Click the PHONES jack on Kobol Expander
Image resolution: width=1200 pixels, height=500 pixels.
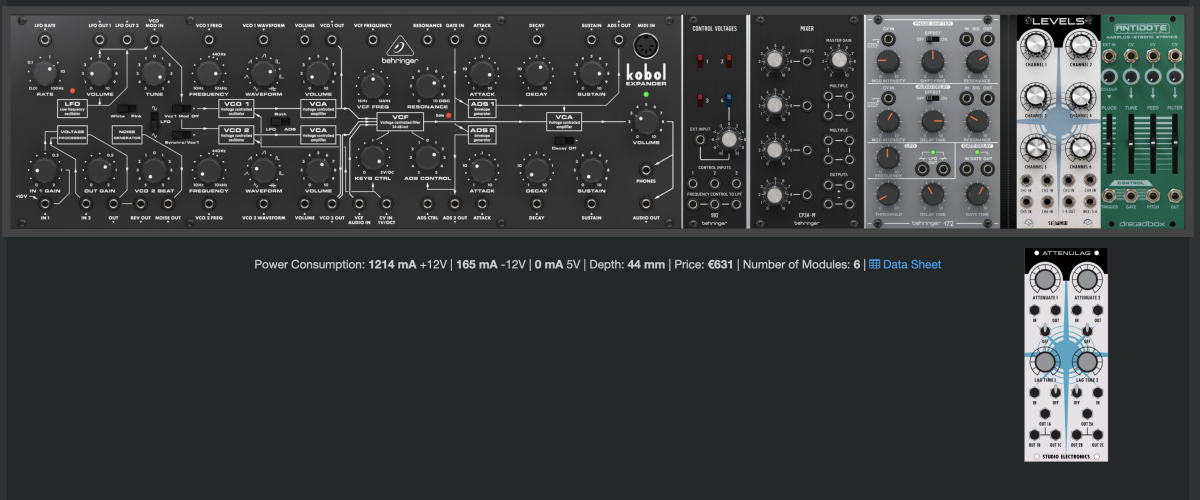point(646,170)
